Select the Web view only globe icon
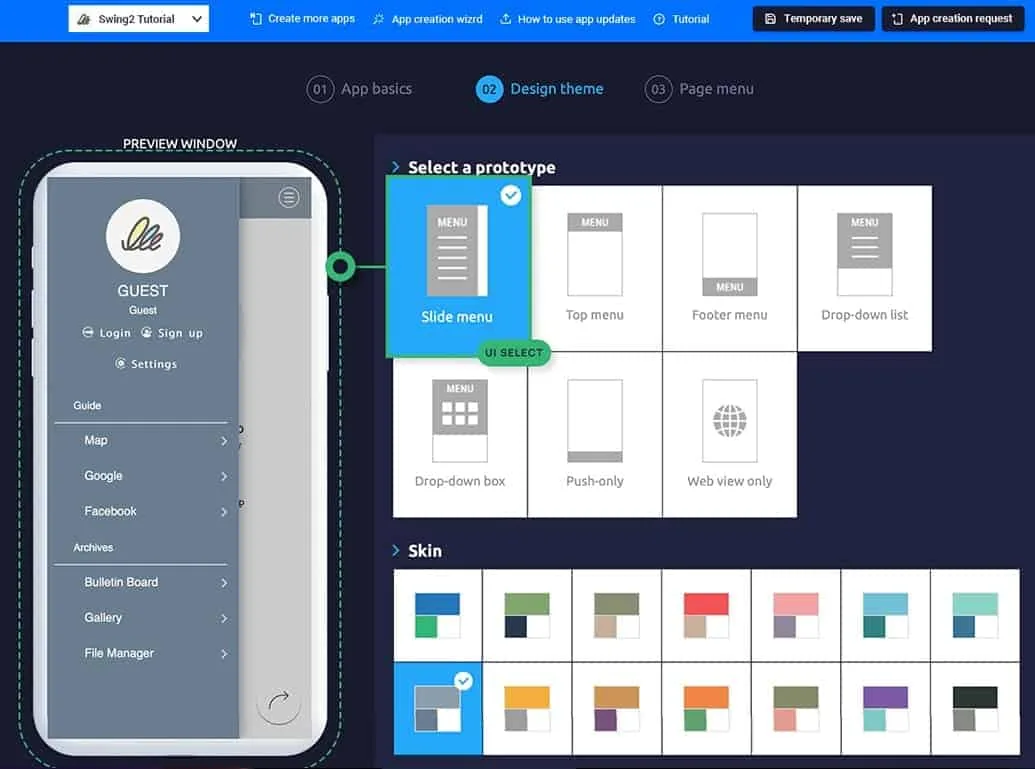This screenshot has width=1035, height=769. 729,420
